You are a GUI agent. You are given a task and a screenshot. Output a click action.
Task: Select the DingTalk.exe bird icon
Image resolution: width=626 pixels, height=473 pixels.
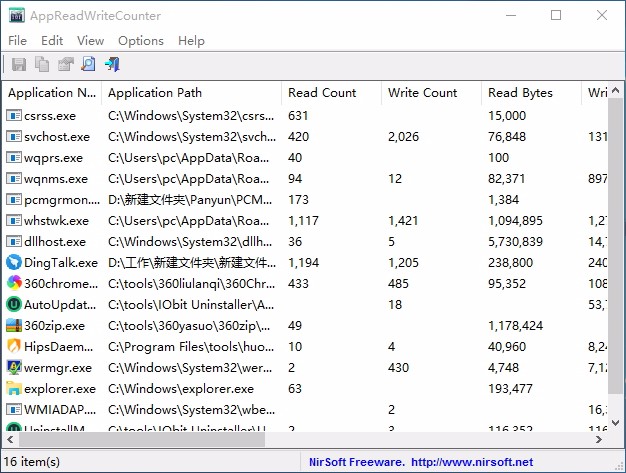14,262
